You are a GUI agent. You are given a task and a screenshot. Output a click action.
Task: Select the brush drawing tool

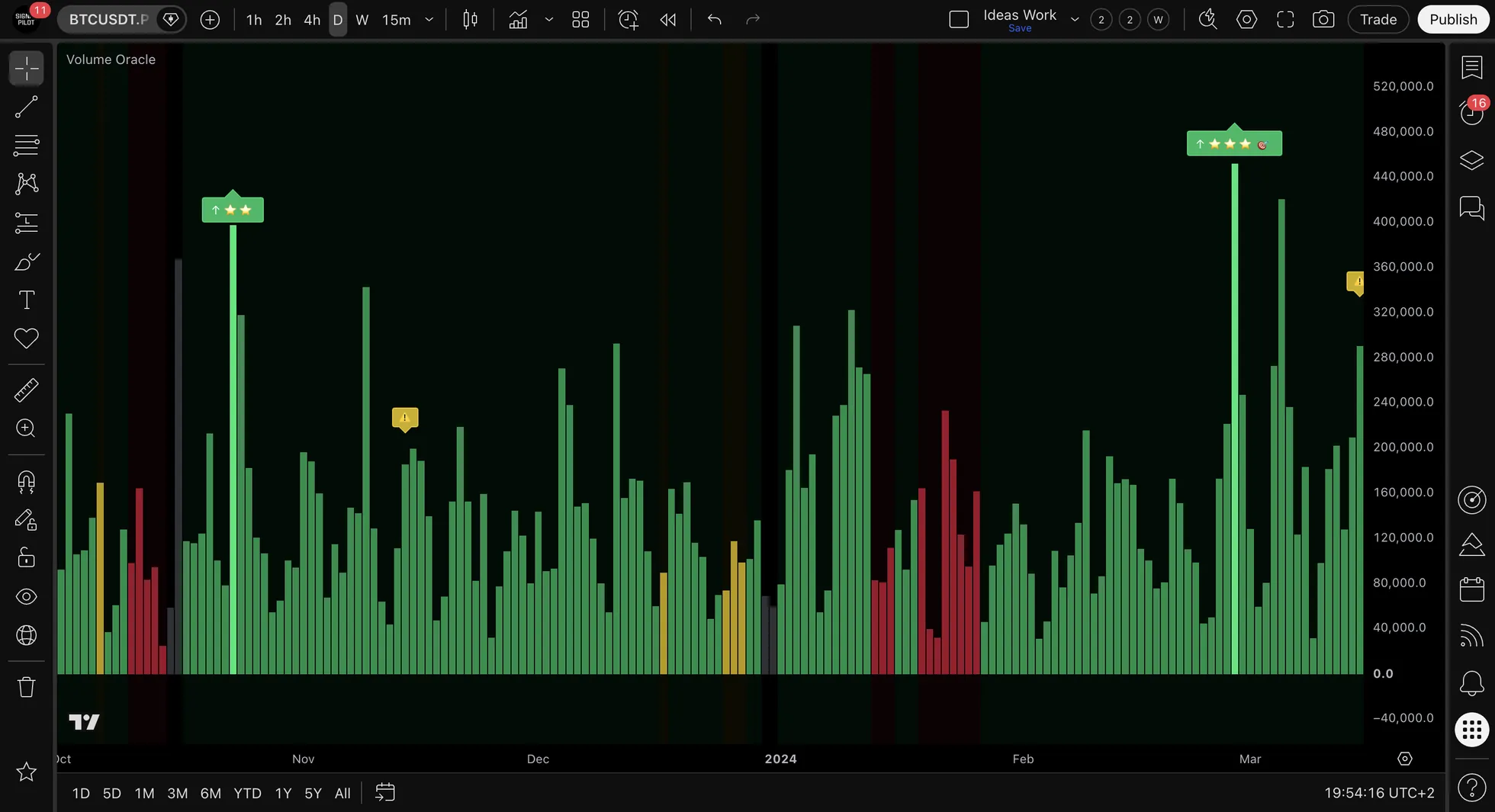[26, 262]
